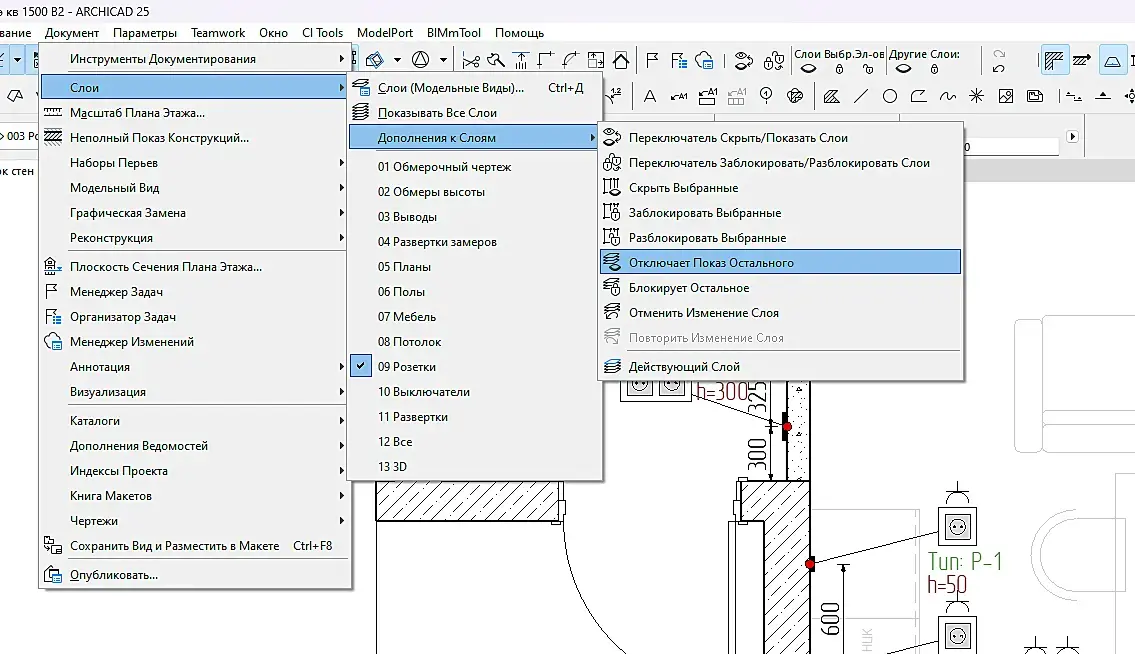Click the red hotspot on the wall
Screen dimensions: 1135x654
[787, 427]
